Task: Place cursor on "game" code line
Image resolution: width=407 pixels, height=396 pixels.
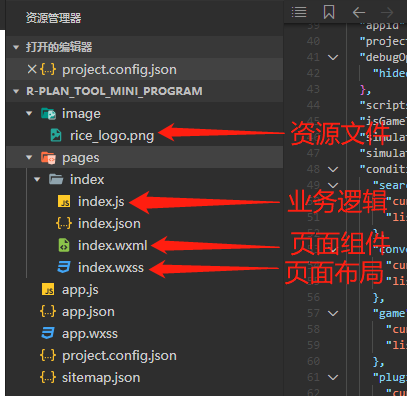Action: point(390,313)
